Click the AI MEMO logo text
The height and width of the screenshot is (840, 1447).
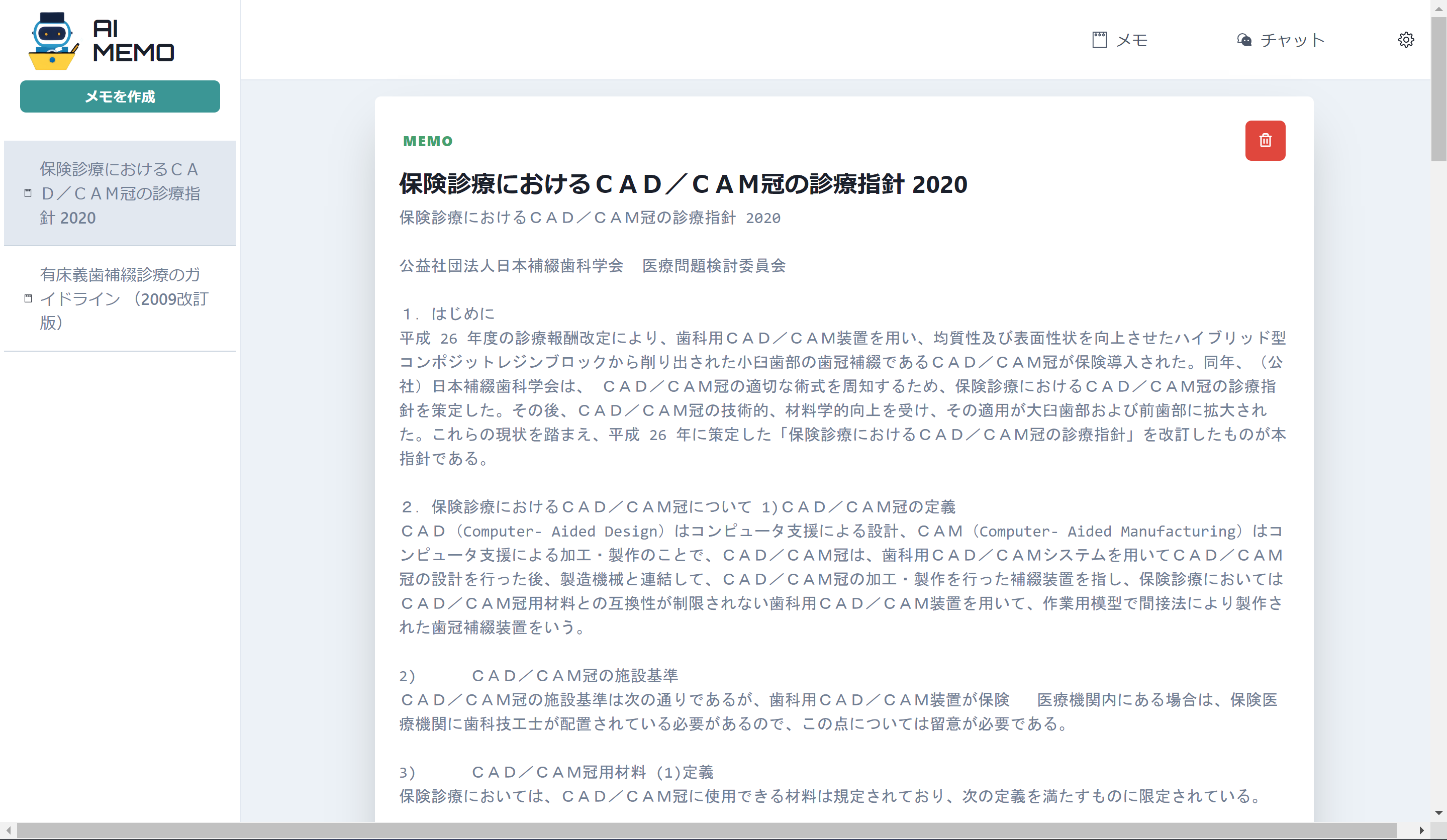133,41
